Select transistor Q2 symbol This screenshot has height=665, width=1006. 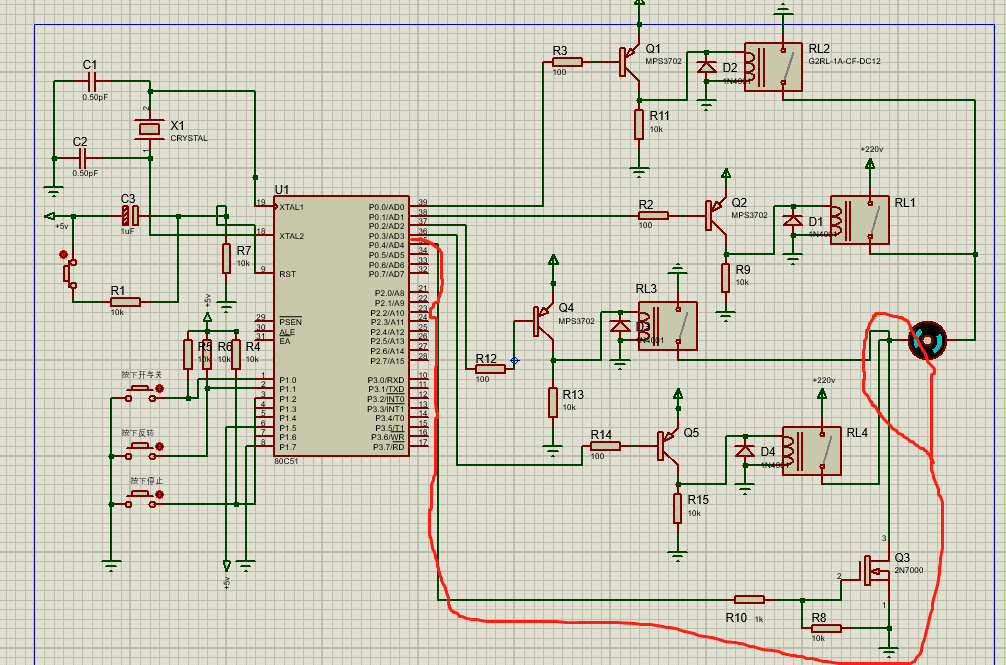click(716, 215)
